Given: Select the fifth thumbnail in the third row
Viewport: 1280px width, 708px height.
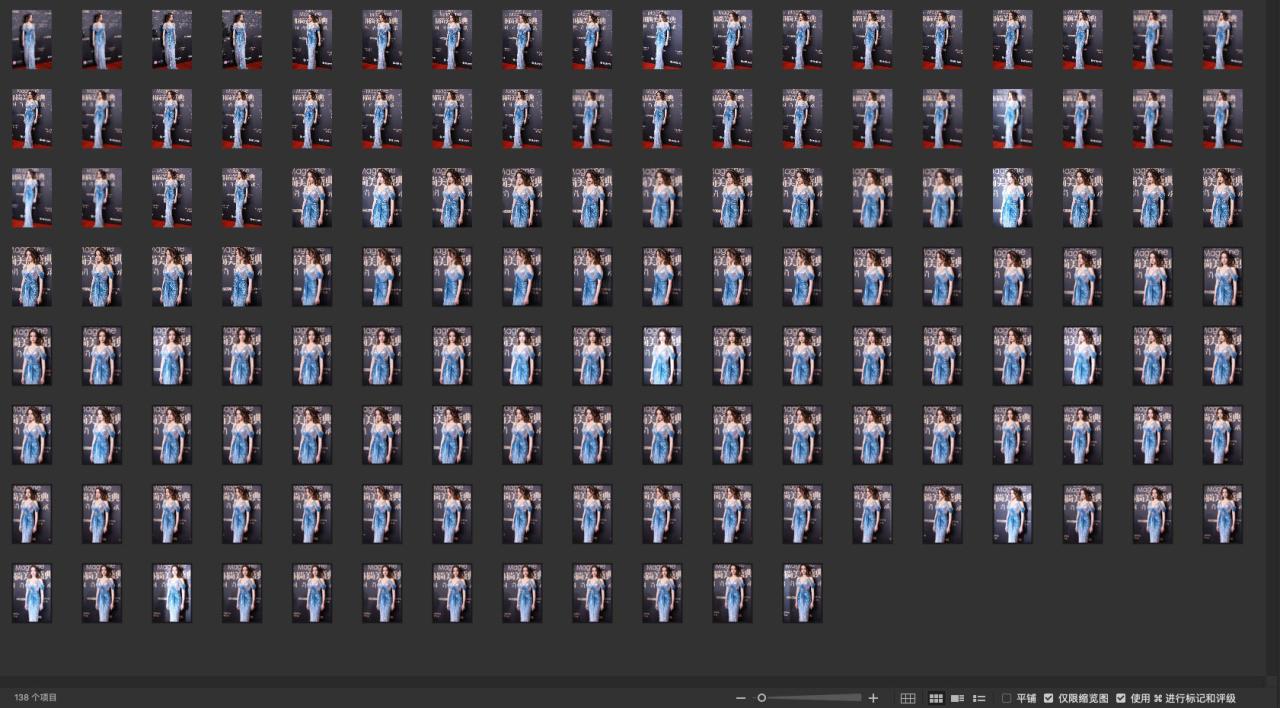Looking at the screenshot, I should tap(312, 197).
